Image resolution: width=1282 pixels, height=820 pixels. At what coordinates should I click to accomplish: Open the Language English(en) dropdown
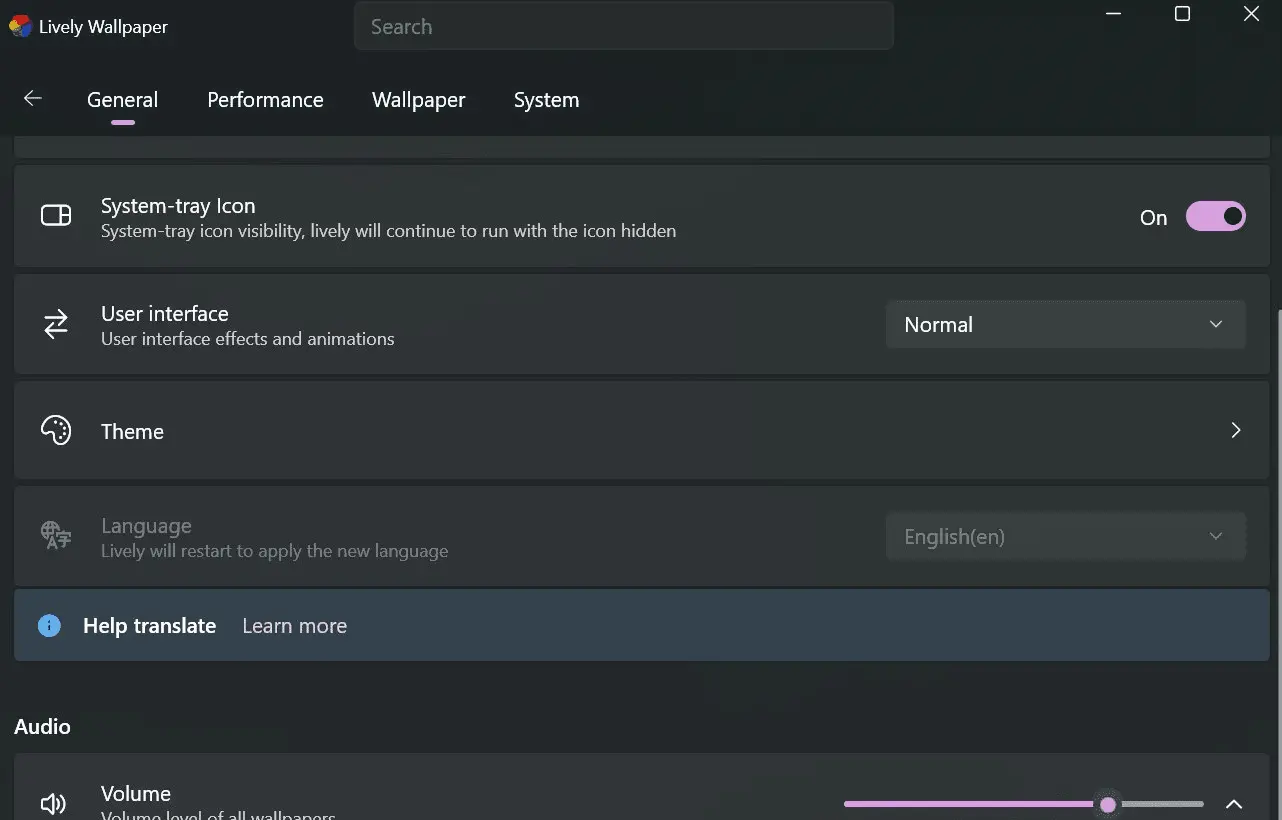pos(1065,537)
